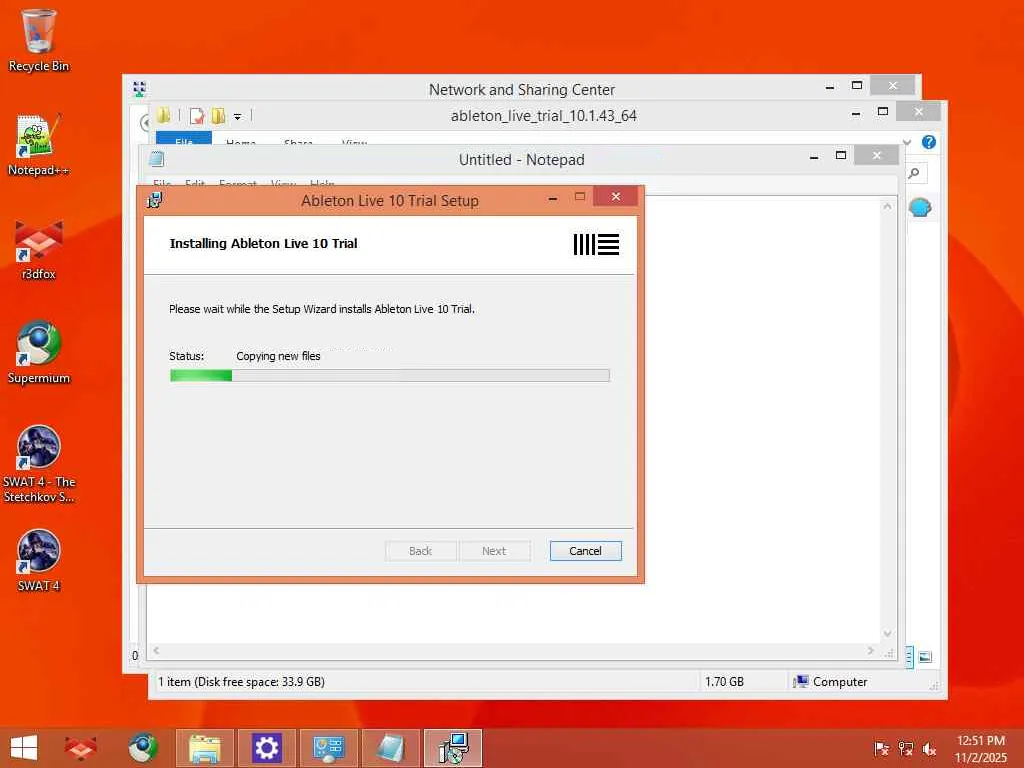Open Action Center flag in system tray
The width and height of the screenshot is (1024, 768).
pos(882,749)
